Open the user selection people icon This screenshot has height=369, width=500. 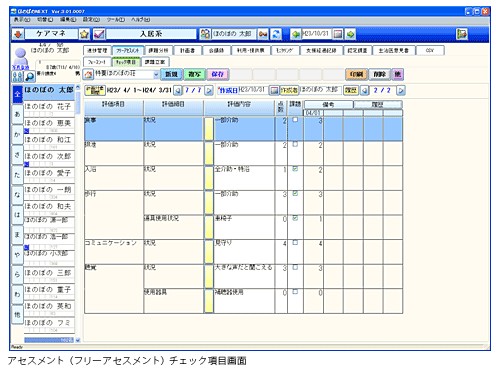(205, 34)
